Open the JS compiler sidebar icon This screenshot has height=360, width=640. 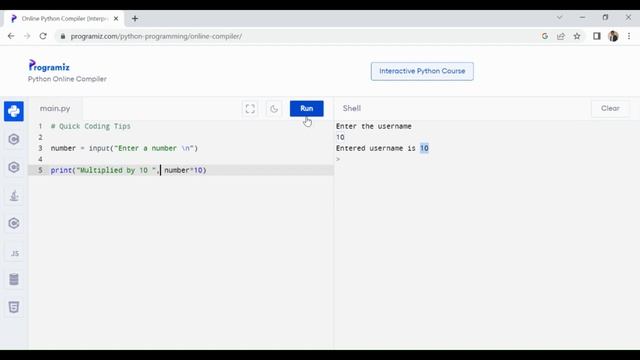(x=15, y=253)
